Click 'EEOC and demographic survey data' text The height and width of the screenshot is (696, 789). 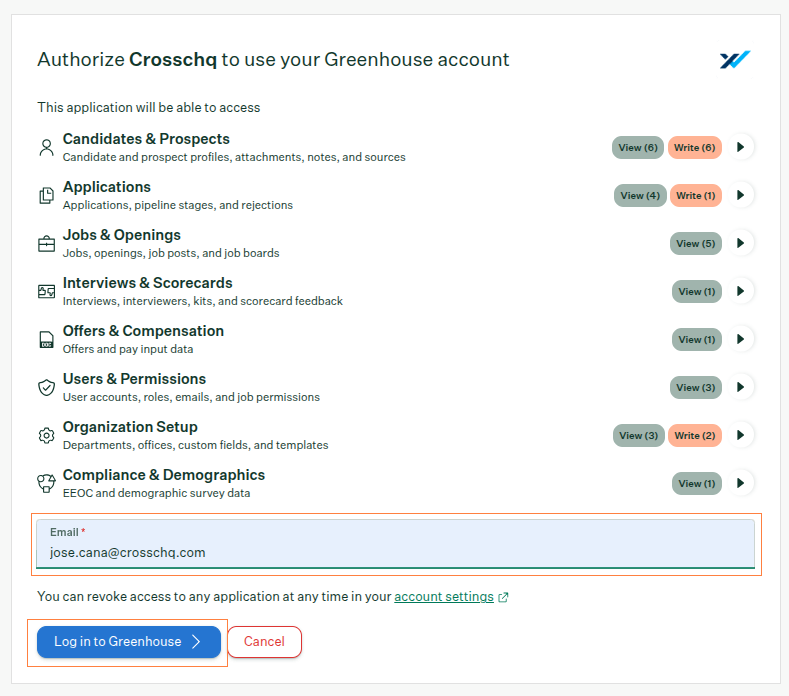click(x=156, y=493)
